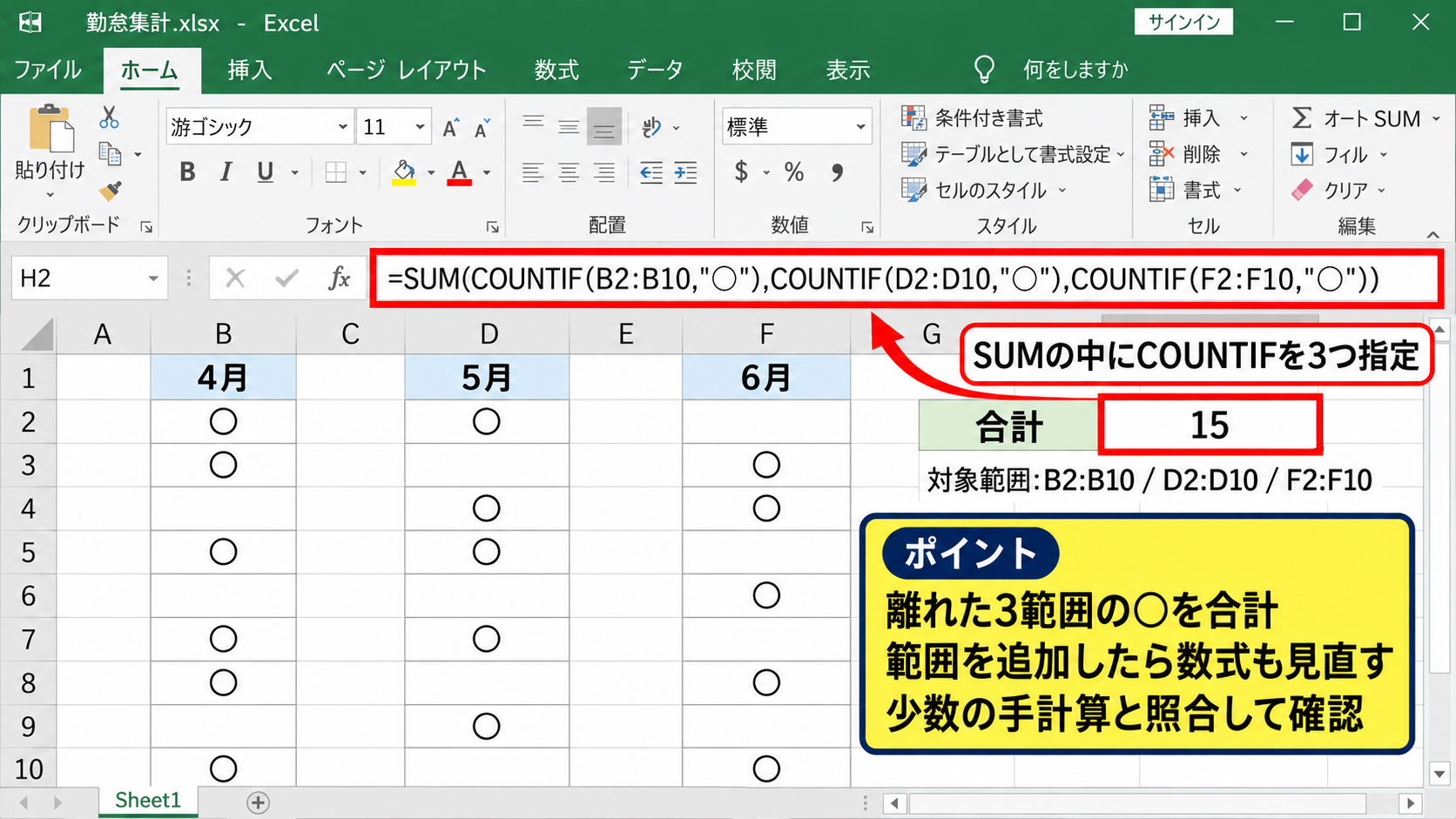This screenshot has height=819, width=1456.
Task: Switch to the 数式 tab
Action: (x=556, y=70)
